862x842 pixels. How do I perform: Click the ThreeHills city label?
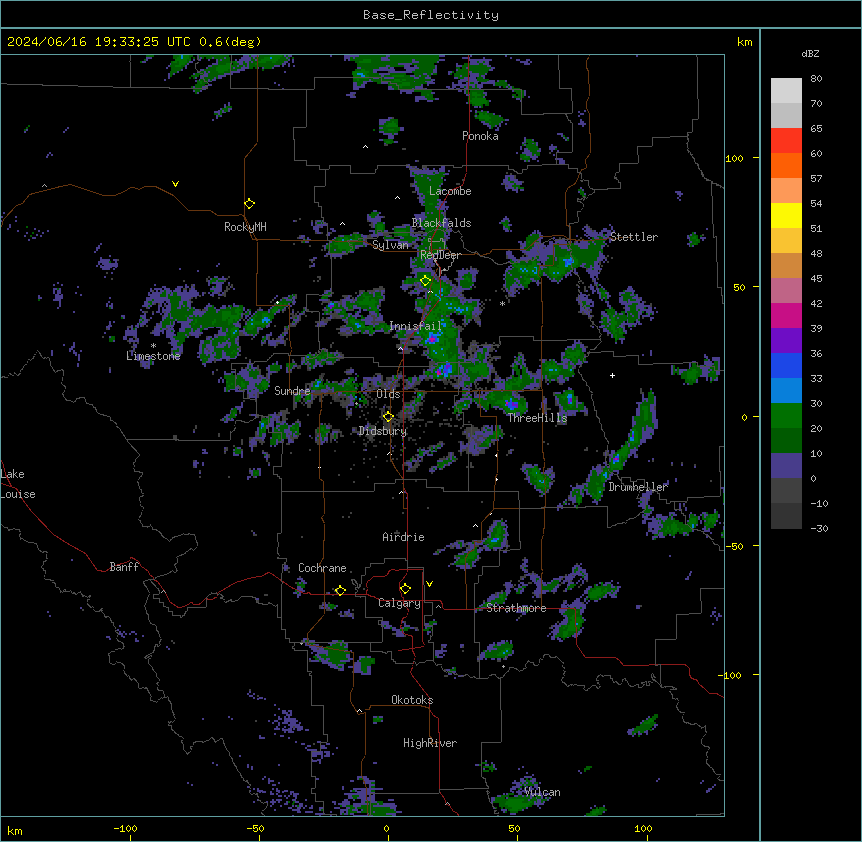click(537, 418)
